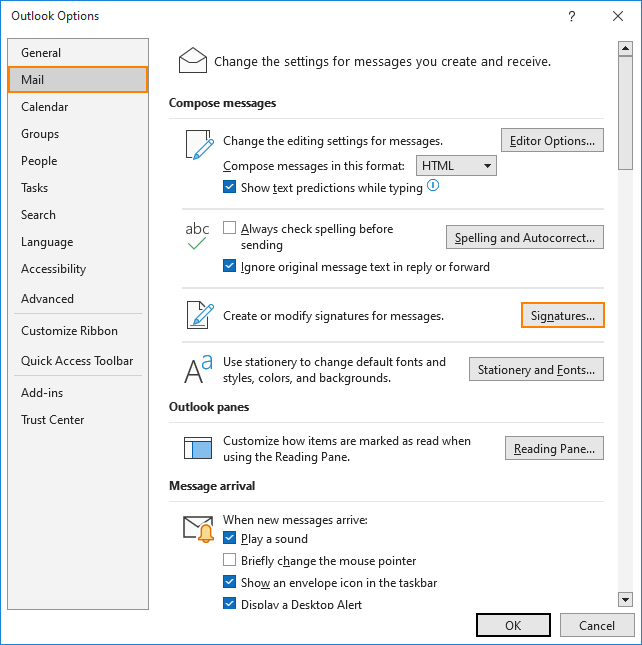Open Customize Ribbon settings
Screen dimensions: 642x645
click(78, 331)
